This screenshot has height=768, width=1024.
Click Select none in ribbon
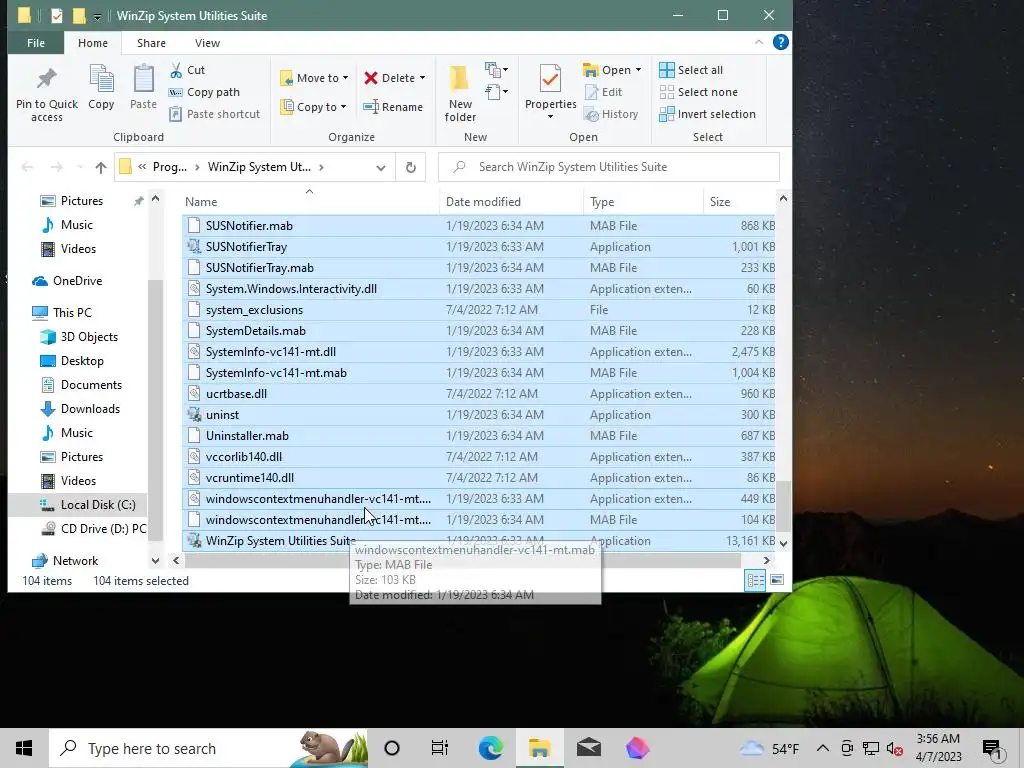[x=699, y=92]
